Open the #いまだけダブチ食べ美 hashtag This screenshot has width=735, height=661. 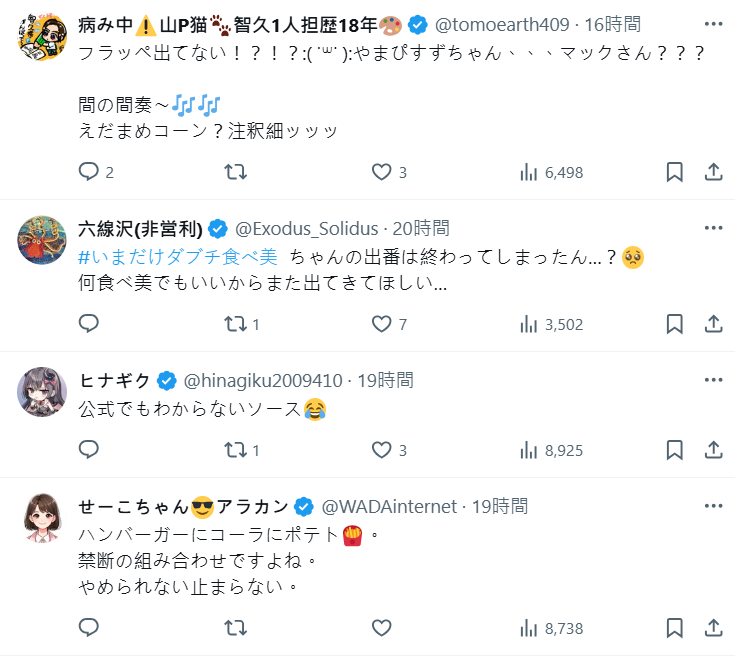point(181,256)
